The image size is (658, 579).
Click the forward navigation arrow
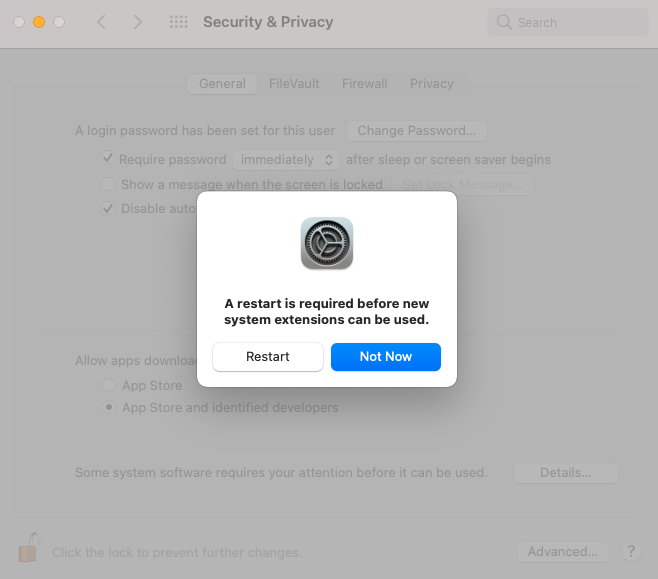[x=137, y=22]
